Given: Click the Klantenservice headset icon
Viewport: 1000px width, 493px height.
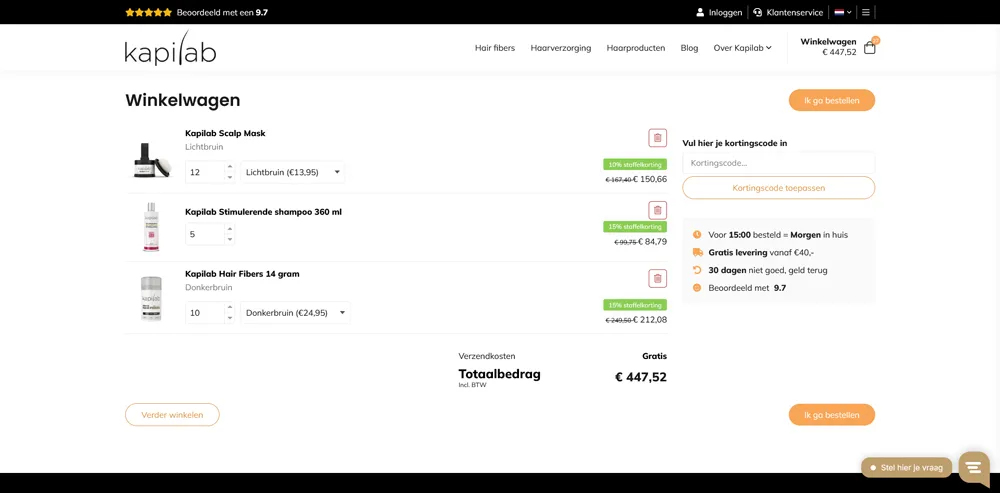Looking at the screenshot, I should [757, 12].
